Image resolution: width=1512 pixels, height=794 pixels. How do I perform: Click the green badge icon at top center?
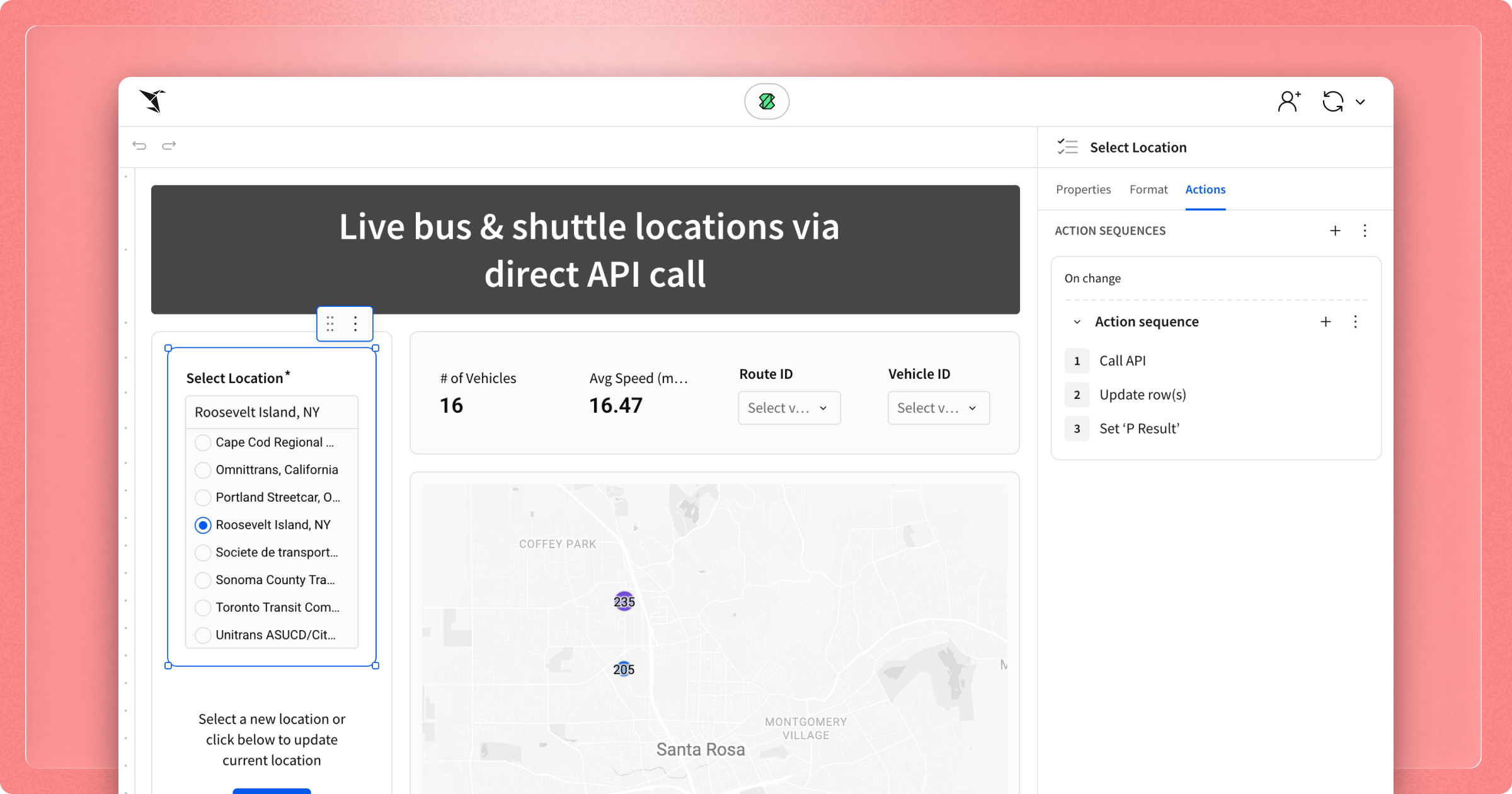point(767,101)
